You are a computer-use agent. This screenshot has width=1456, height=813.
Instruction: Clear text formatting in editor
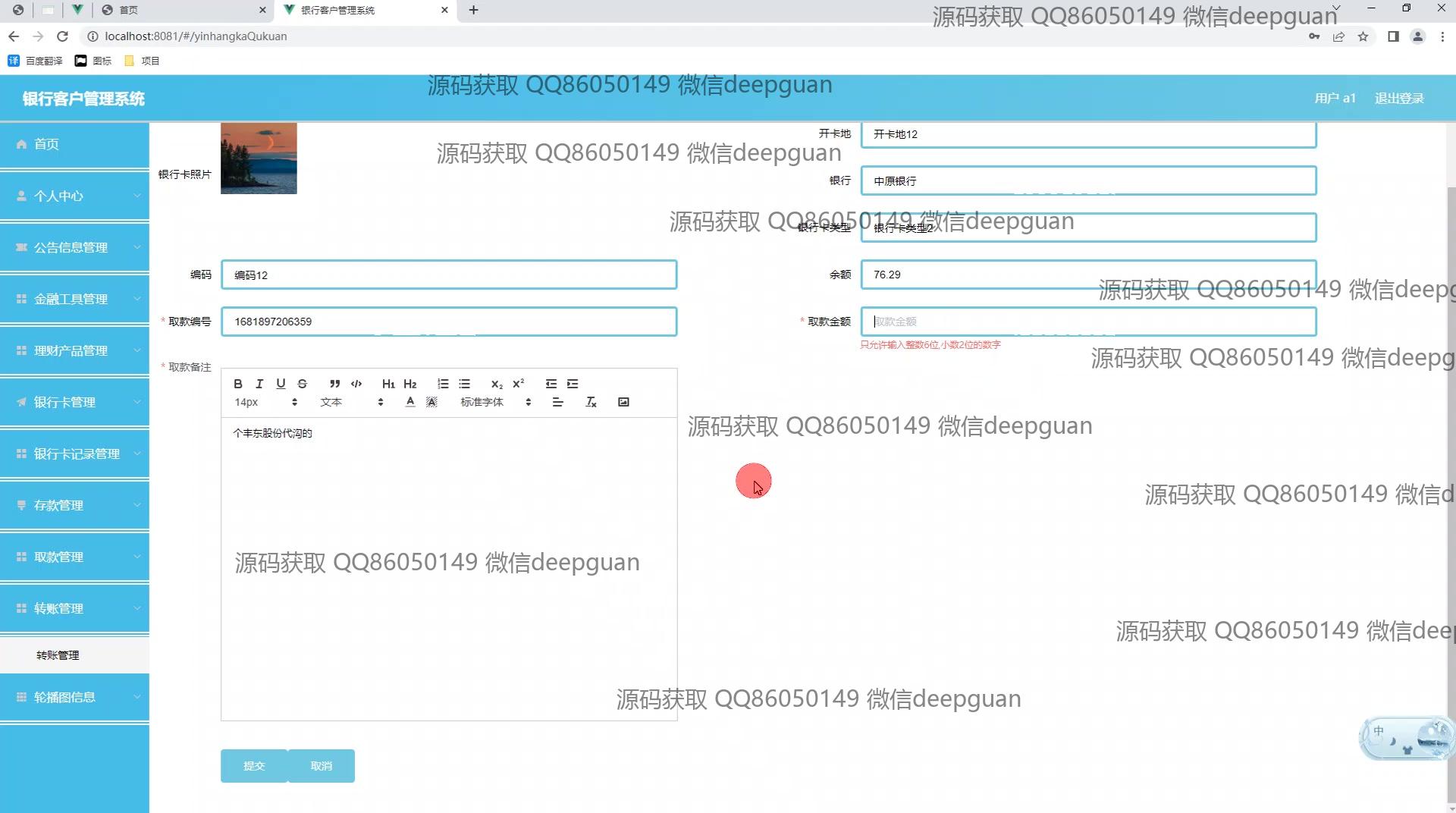pyautogui.click(x=591, y=402)
